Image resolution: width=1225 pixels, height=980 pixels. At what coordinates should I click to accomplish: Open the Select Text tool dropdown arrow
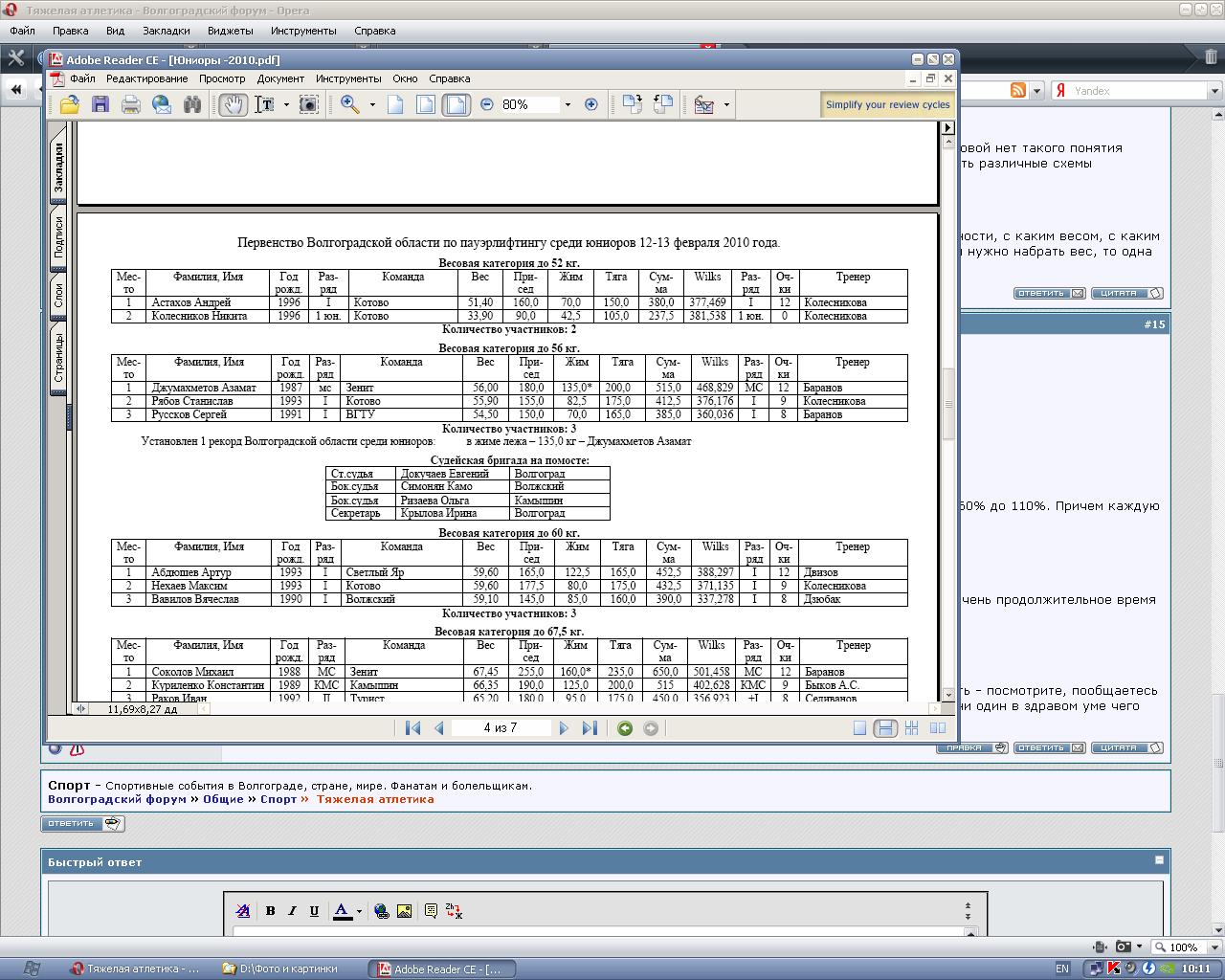[286, 104]
